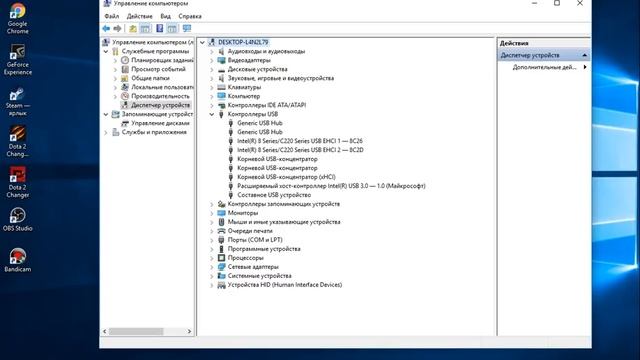
Task: Open the upper Dota 2 Changer desktop icon
Action: click(18, 142)
